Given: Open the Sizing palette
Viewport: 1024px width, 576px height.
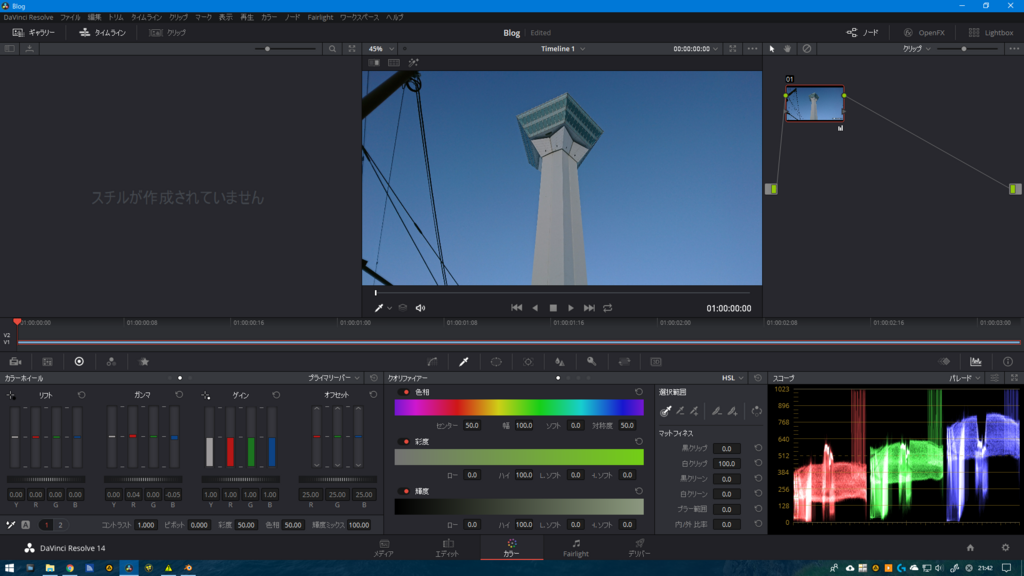Looking at the screenshot, I should click(624, 362).
